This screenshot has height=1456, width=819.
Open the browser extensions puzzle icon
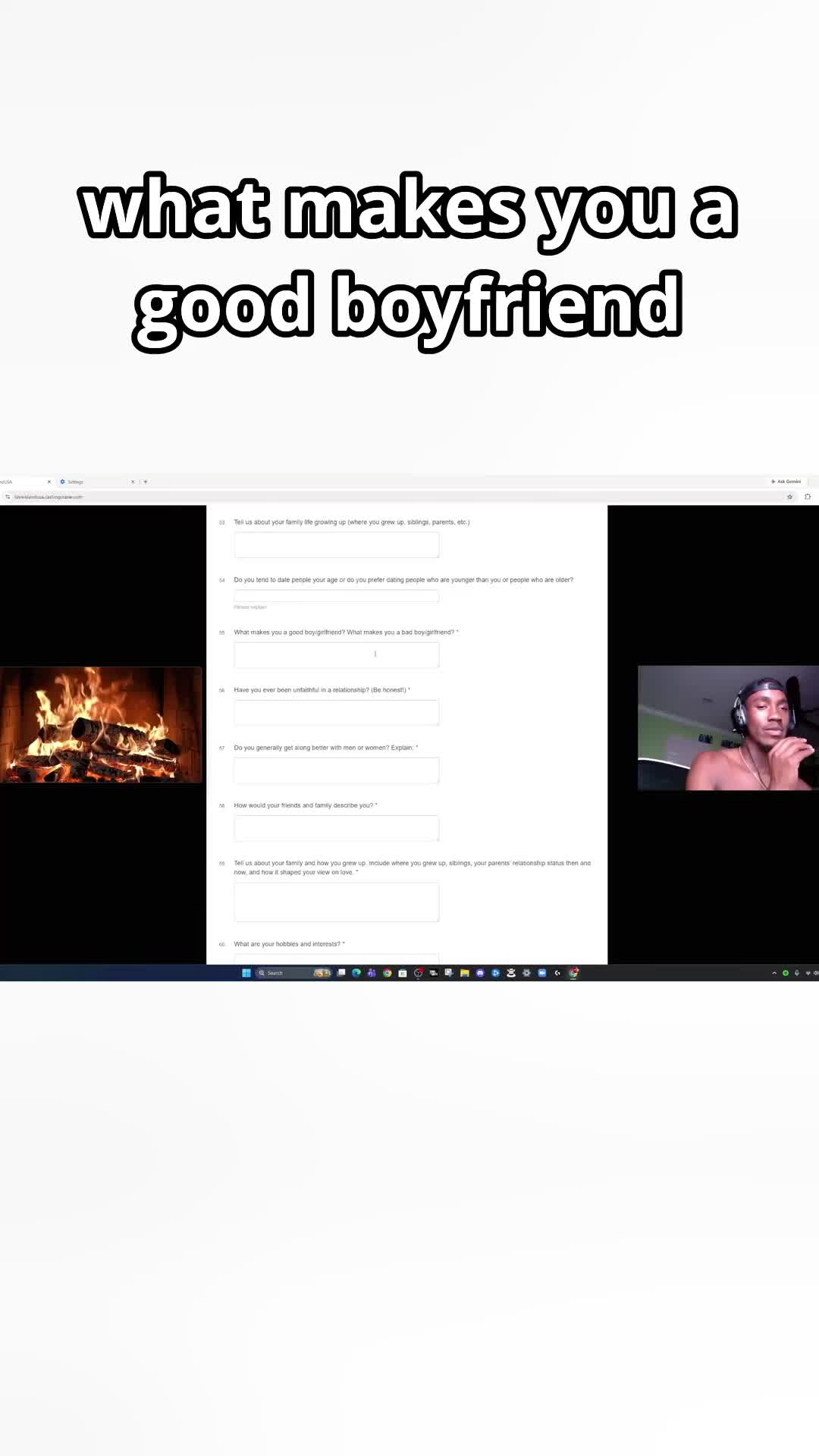point(808,497)
